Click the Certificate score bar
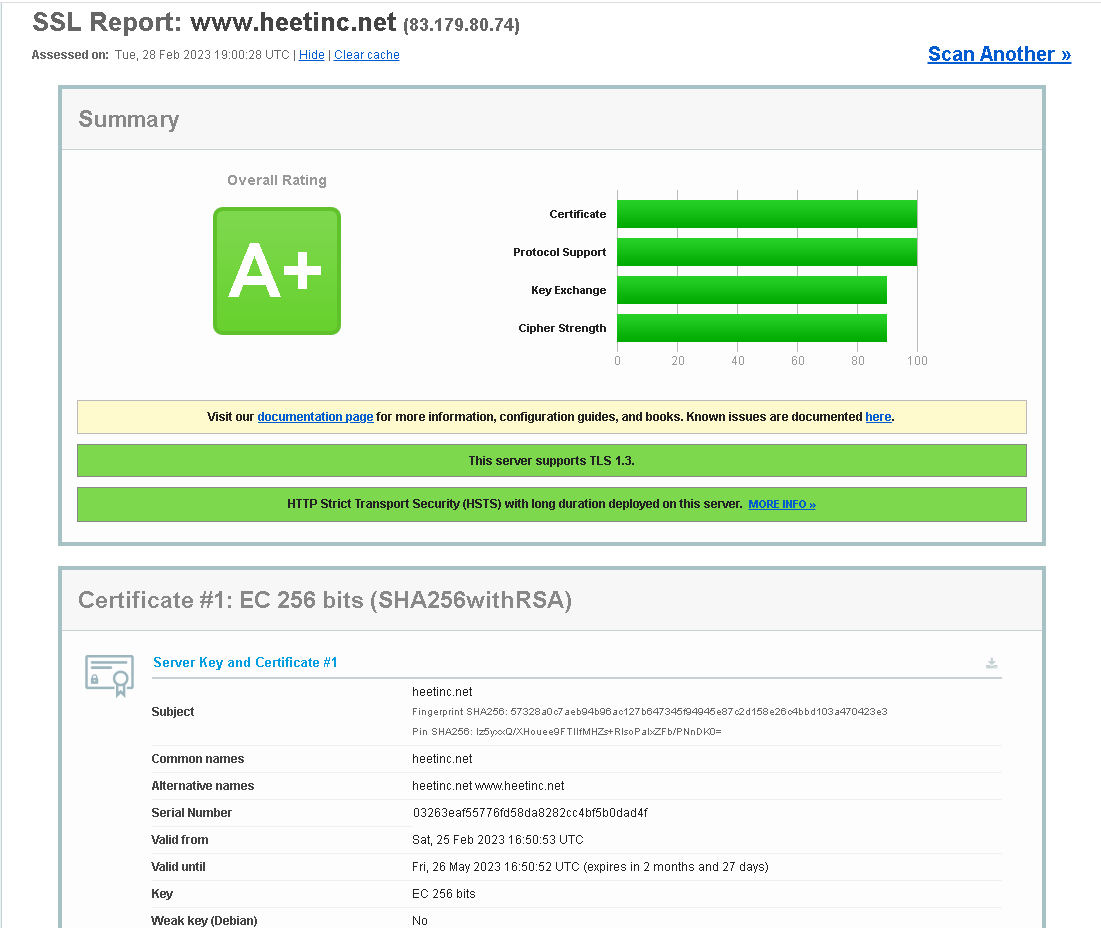This screenshot has width=1101, height=928. click(x=767, y=214)
